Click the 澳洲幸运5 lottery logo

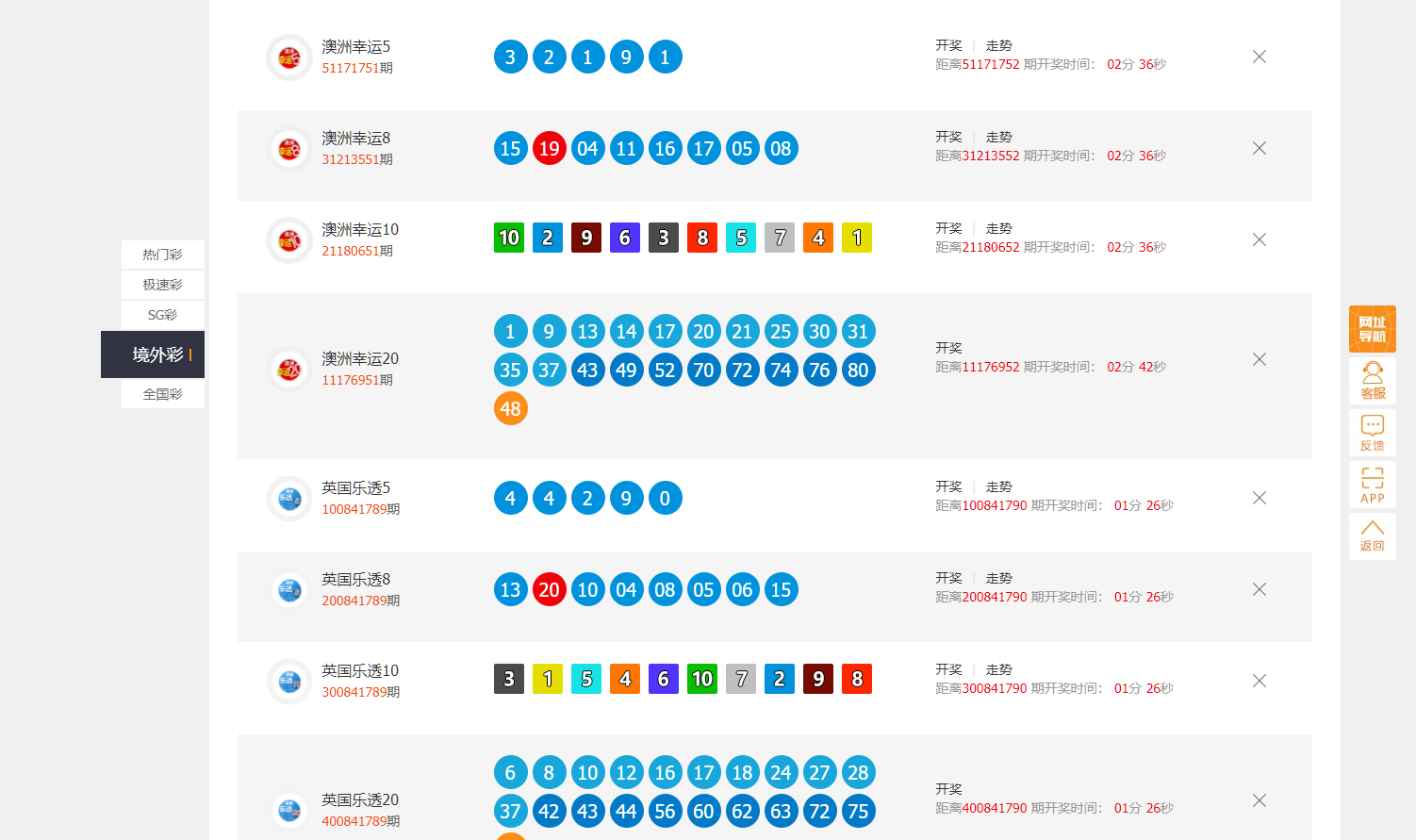pos(289,58)
